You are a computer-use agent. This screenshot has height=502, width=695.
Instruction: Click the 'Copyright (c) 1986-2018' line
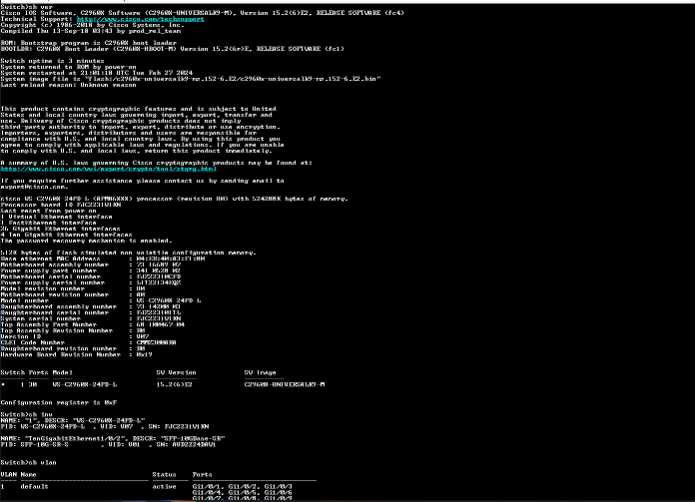(92, 25)
